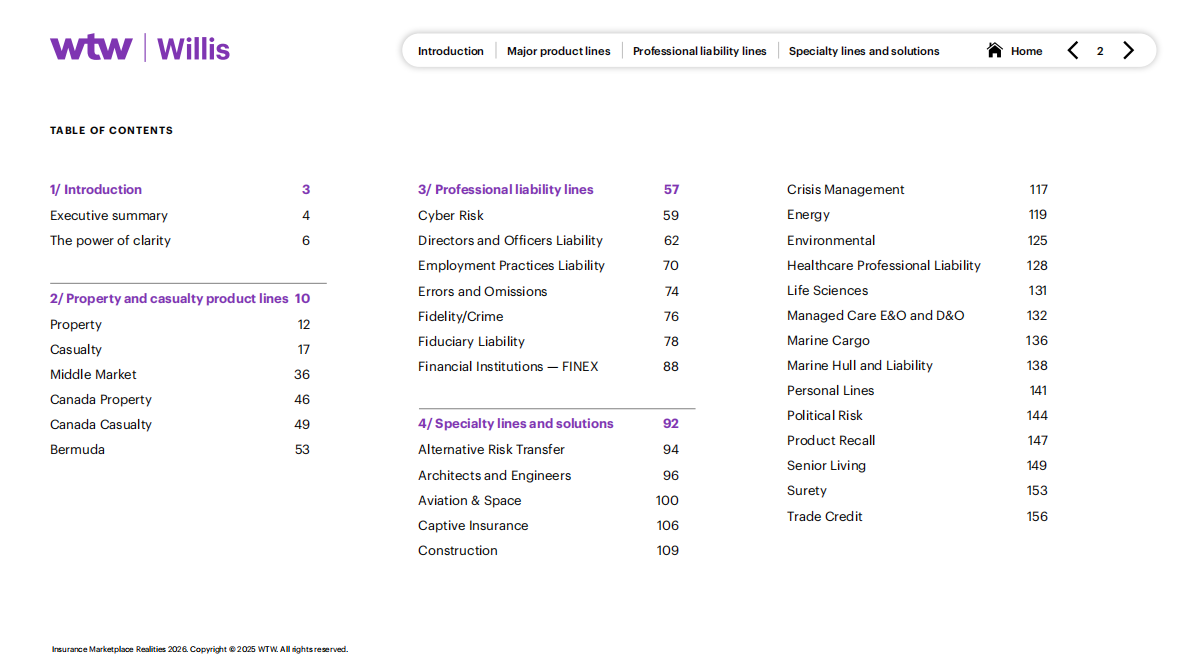Click the Home house icon
The image size is (1190, 669).
994,50
